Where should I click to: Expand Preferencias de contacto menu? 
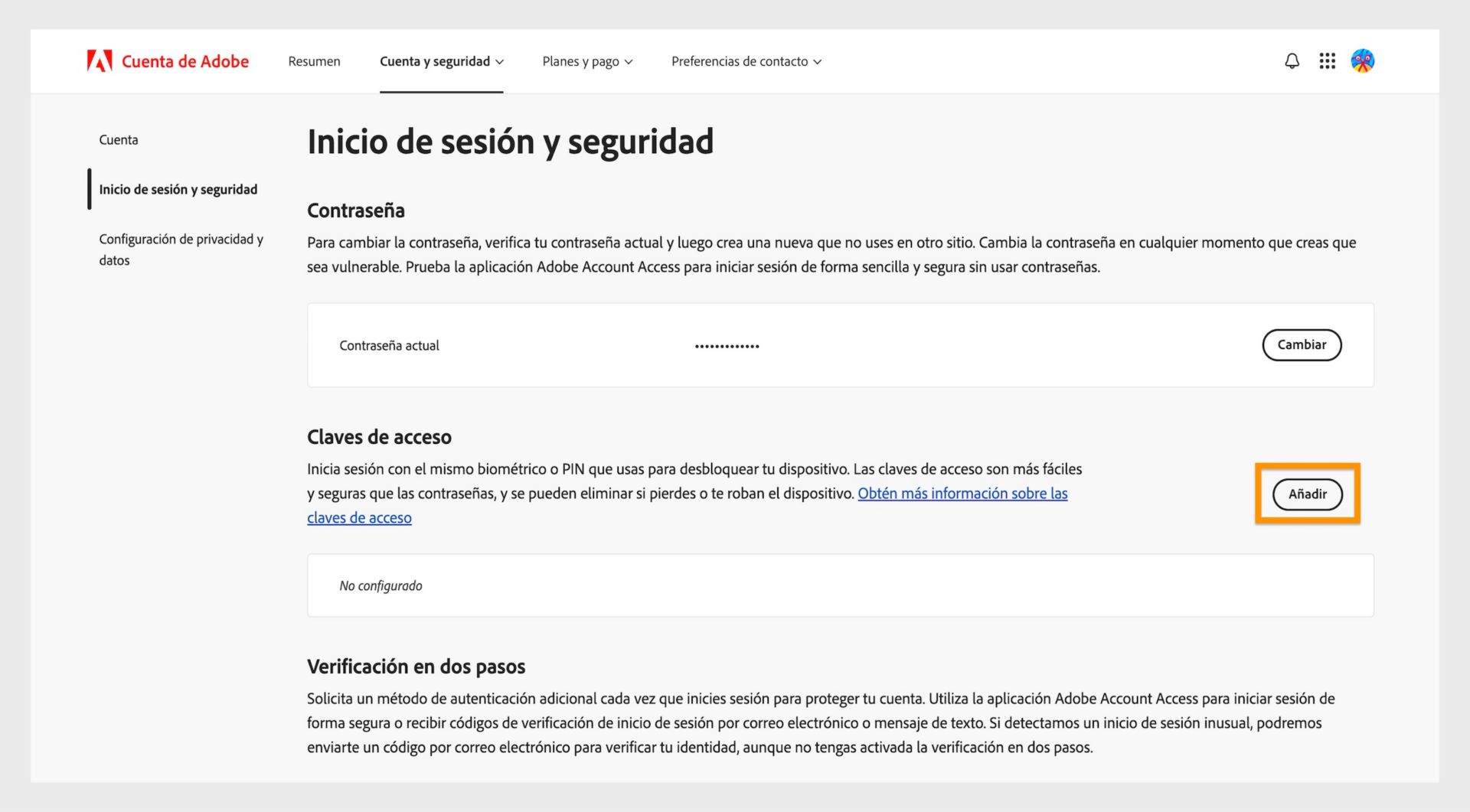tap(746, 61)
